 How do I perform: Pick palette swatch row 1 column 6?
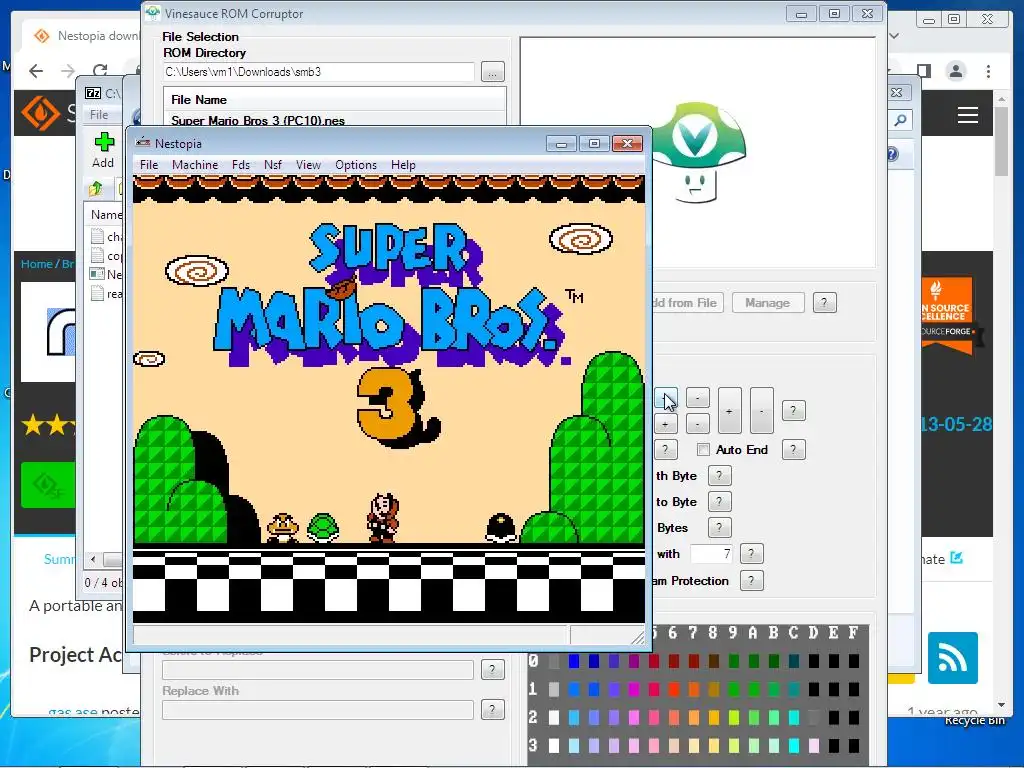[674, 689]
